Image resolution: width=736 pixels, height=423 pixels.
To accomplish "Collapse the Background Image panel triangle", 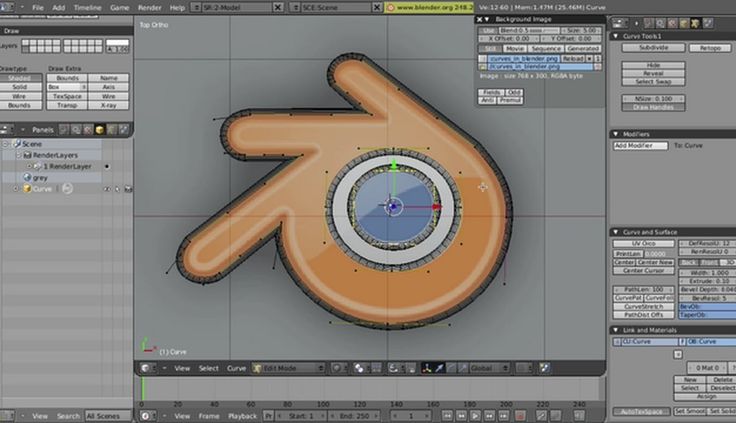I will 487,19.
